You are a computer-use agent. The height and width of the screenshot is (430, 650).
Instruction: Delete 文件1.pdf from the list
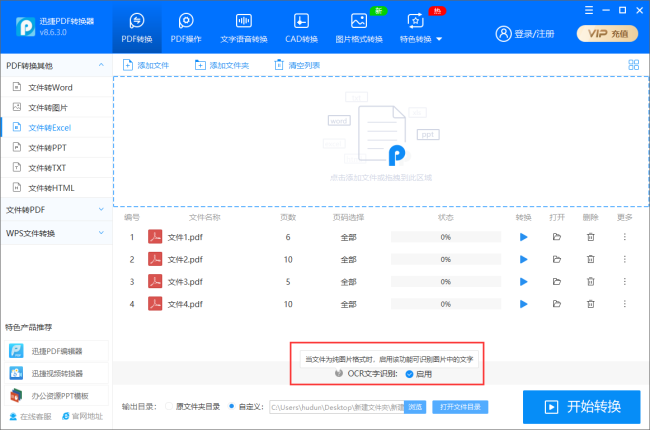coord(591,237)
